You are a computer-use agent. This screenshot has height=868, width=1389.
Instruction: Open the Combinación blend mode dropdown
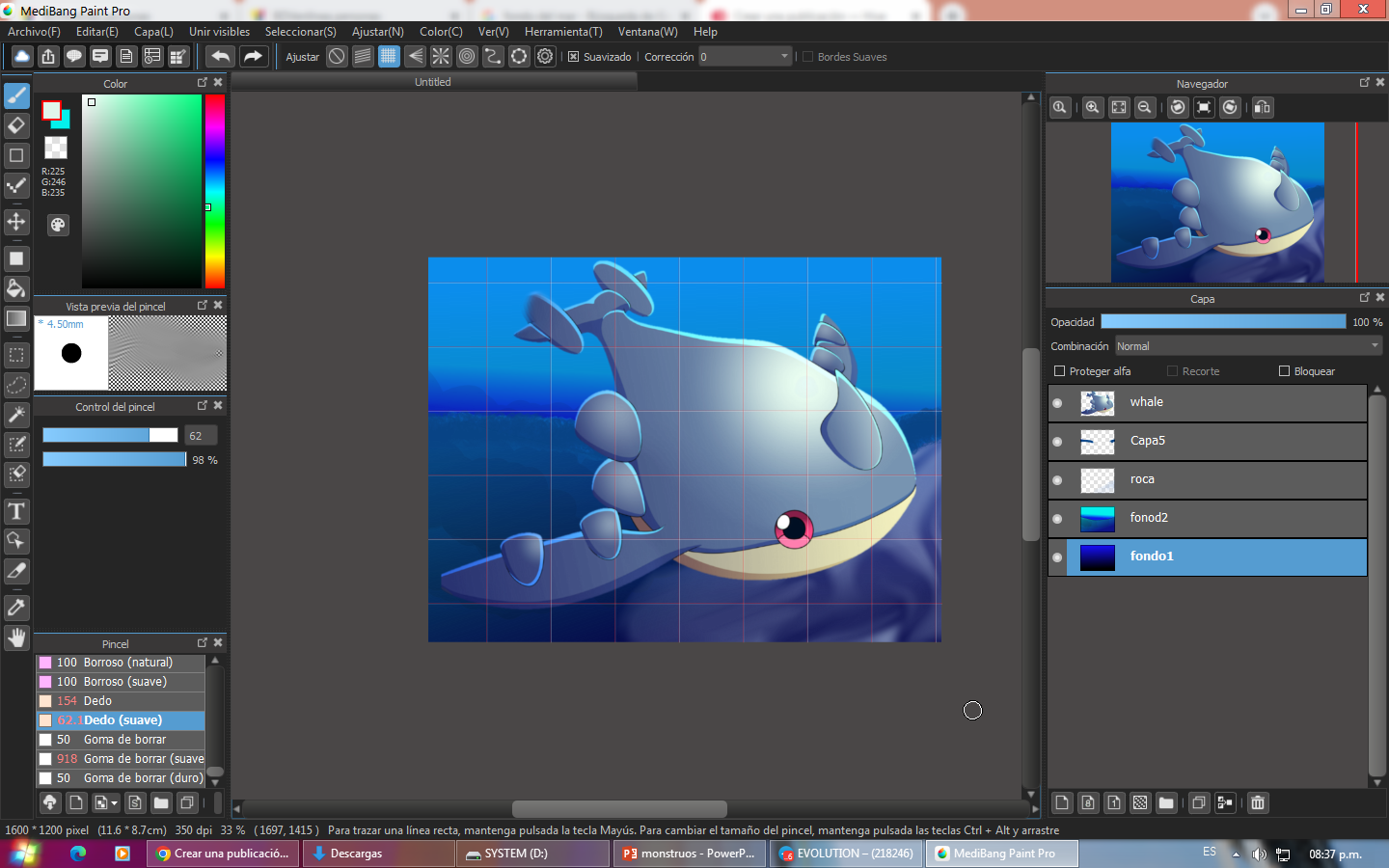point(1249,346)
